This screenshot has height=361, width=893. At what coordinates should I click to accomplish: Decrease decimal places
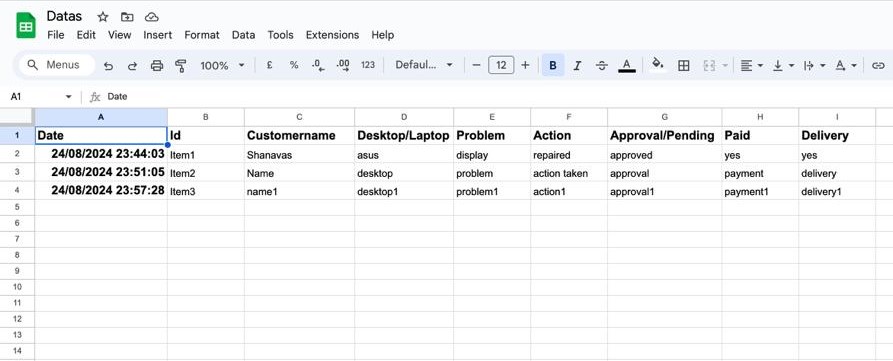[x=318, y=65]
